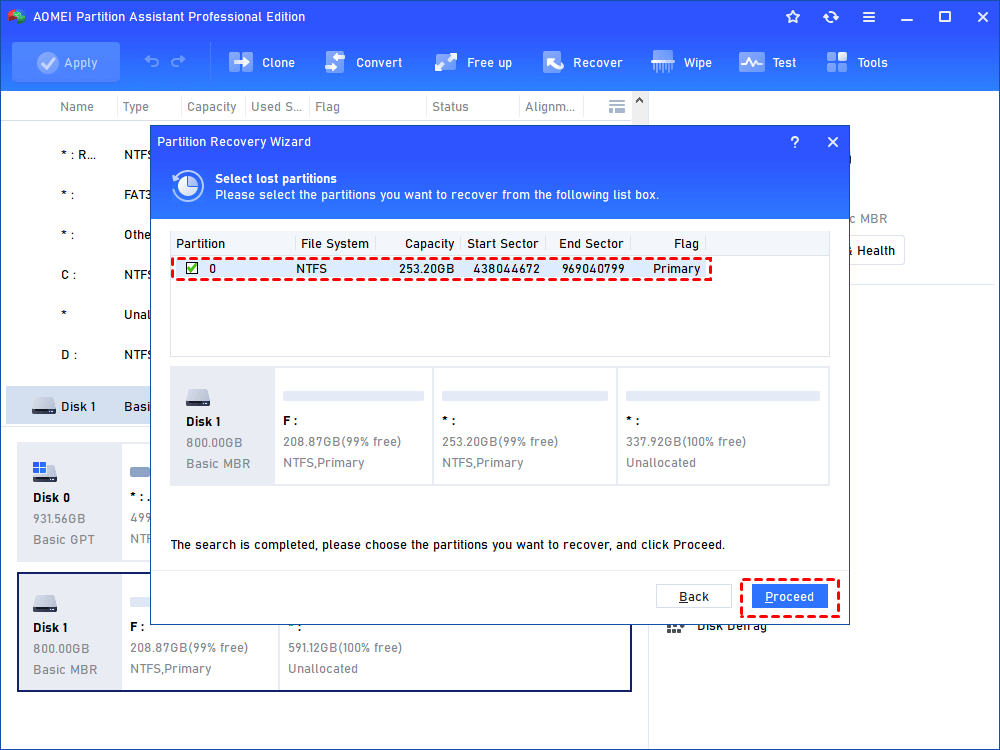Screen dimensions: 1000x750
Task: Click the star favorite icon
Action: 792,16
